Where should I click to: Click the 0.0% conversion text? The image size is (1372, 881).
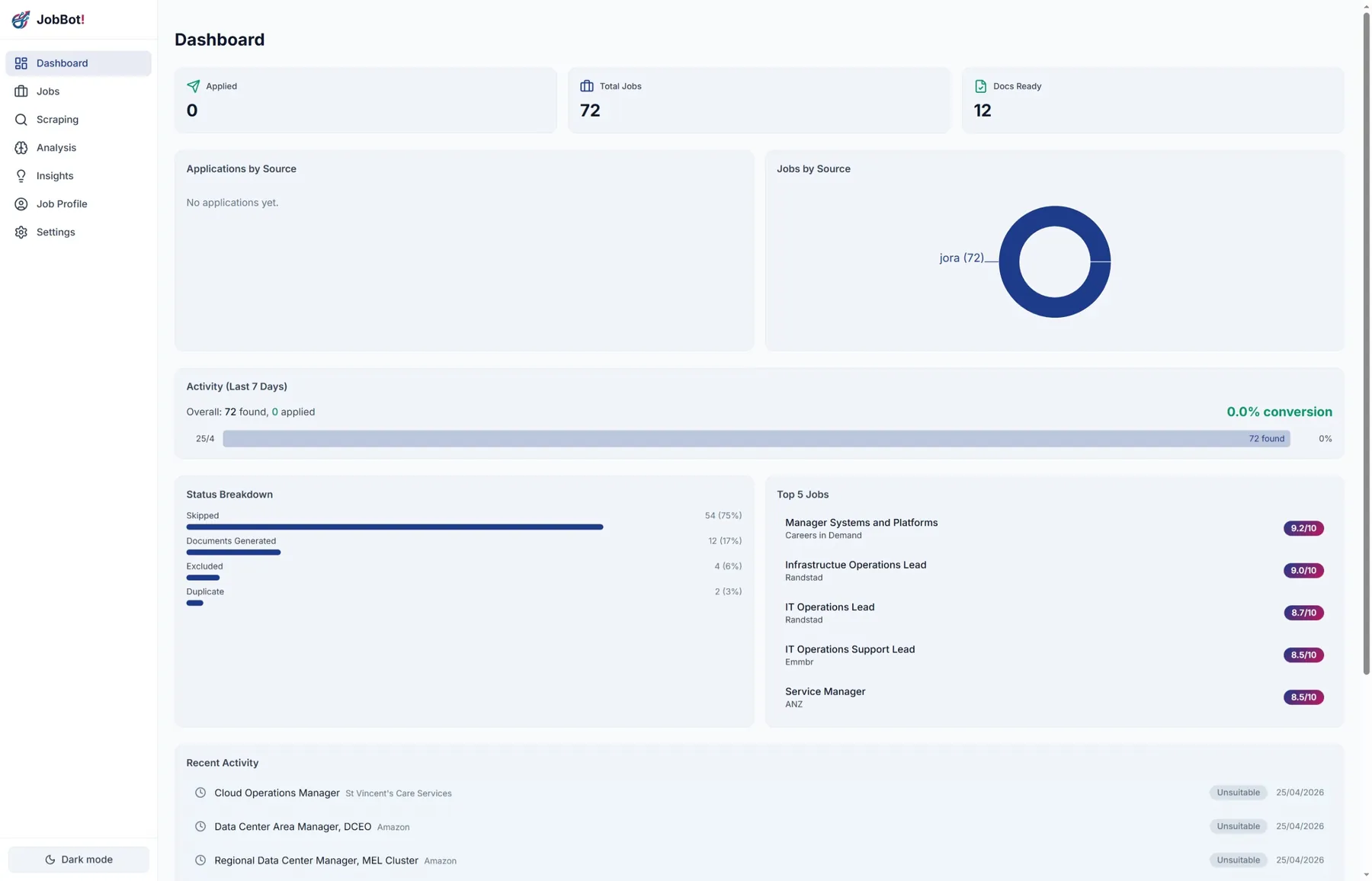click(1279, 412)
